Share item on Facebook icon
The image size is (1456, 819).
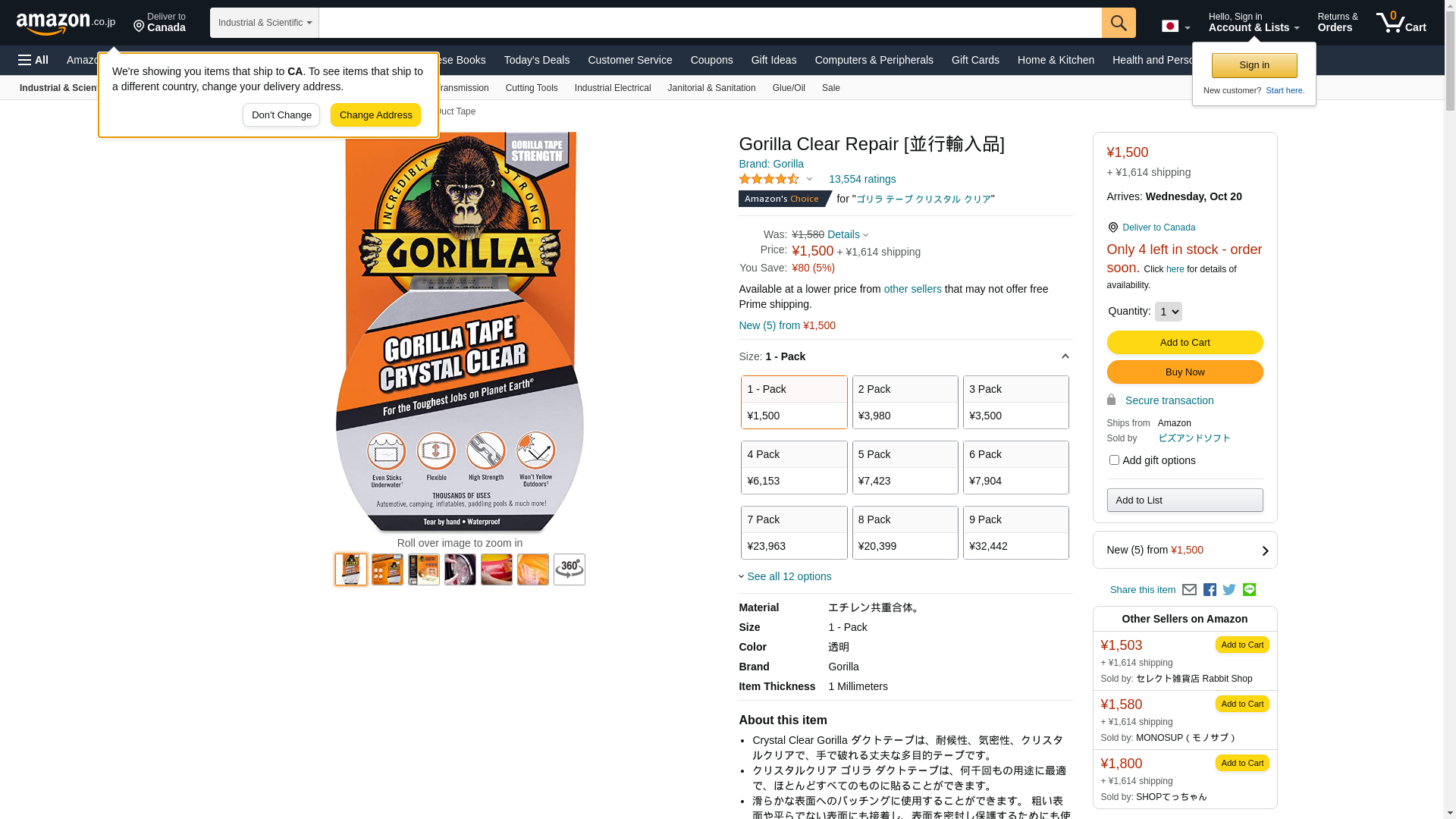(1210, 590)
